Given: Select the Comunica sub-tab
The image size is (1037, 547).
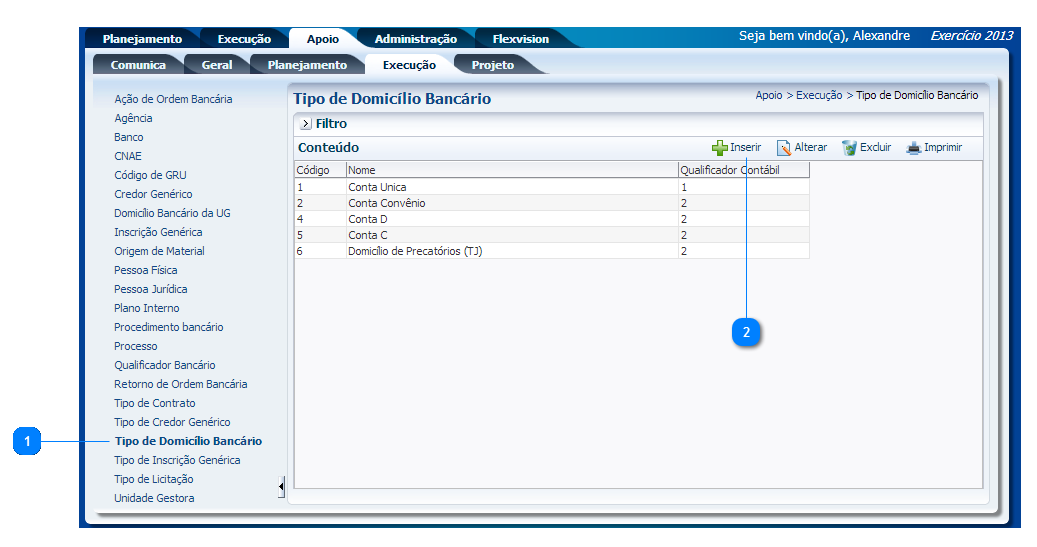Looking at the screenshot, I should pyautogui.click(x=138, y=65).
